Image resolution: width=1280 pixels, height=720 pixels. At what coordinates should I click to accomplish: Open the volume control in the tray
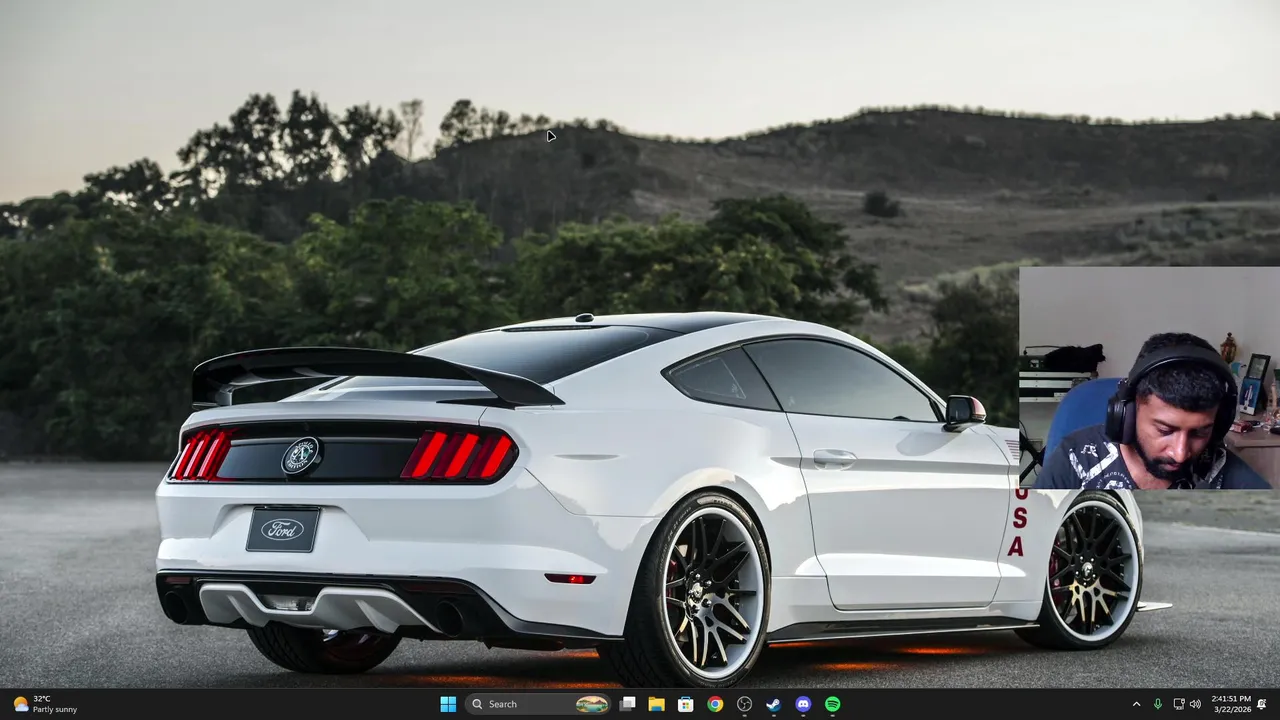tap(1194, 704)
